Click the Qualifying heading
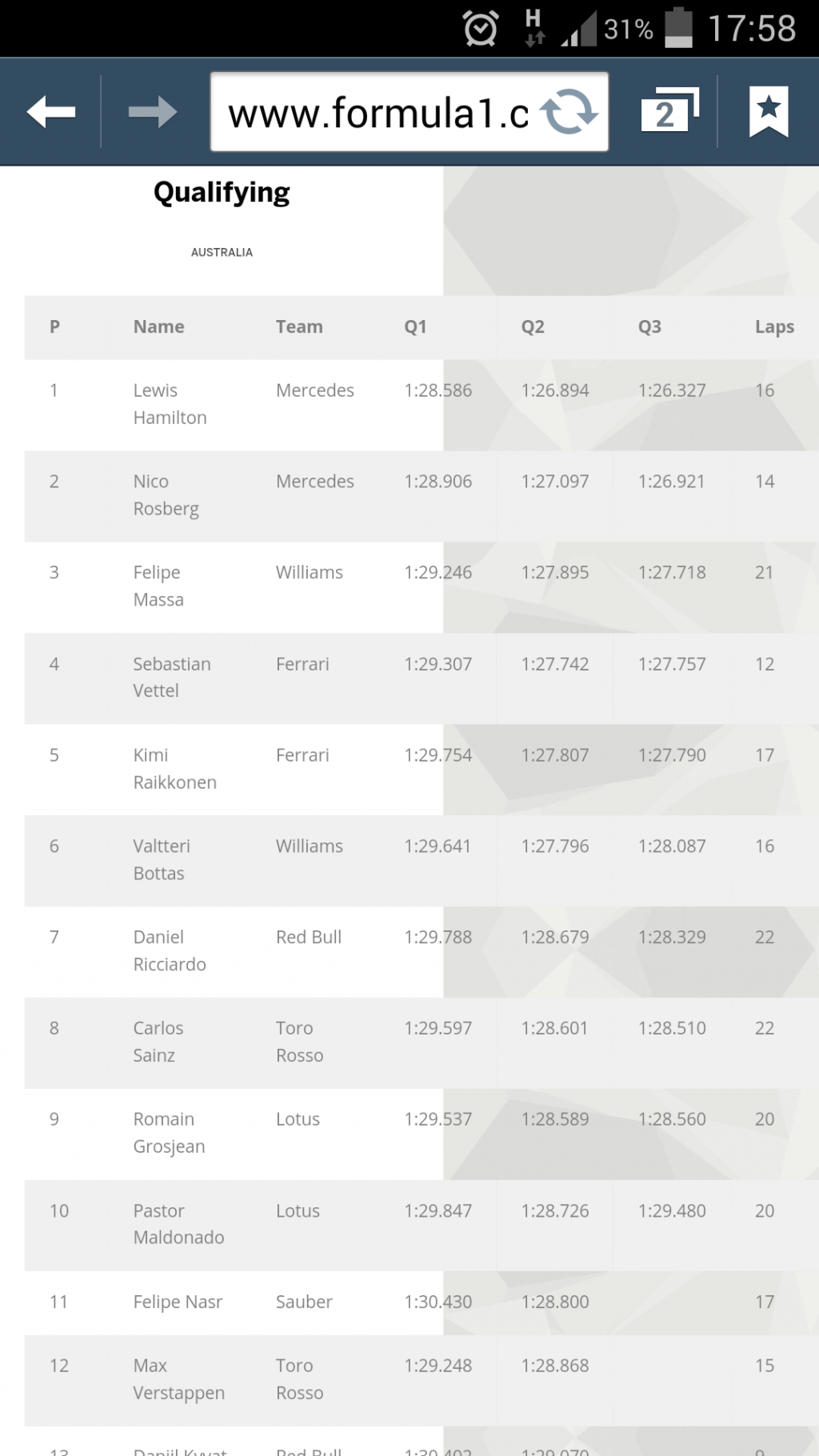Viewport: 819px width, 1456px height. pos(222,193)
